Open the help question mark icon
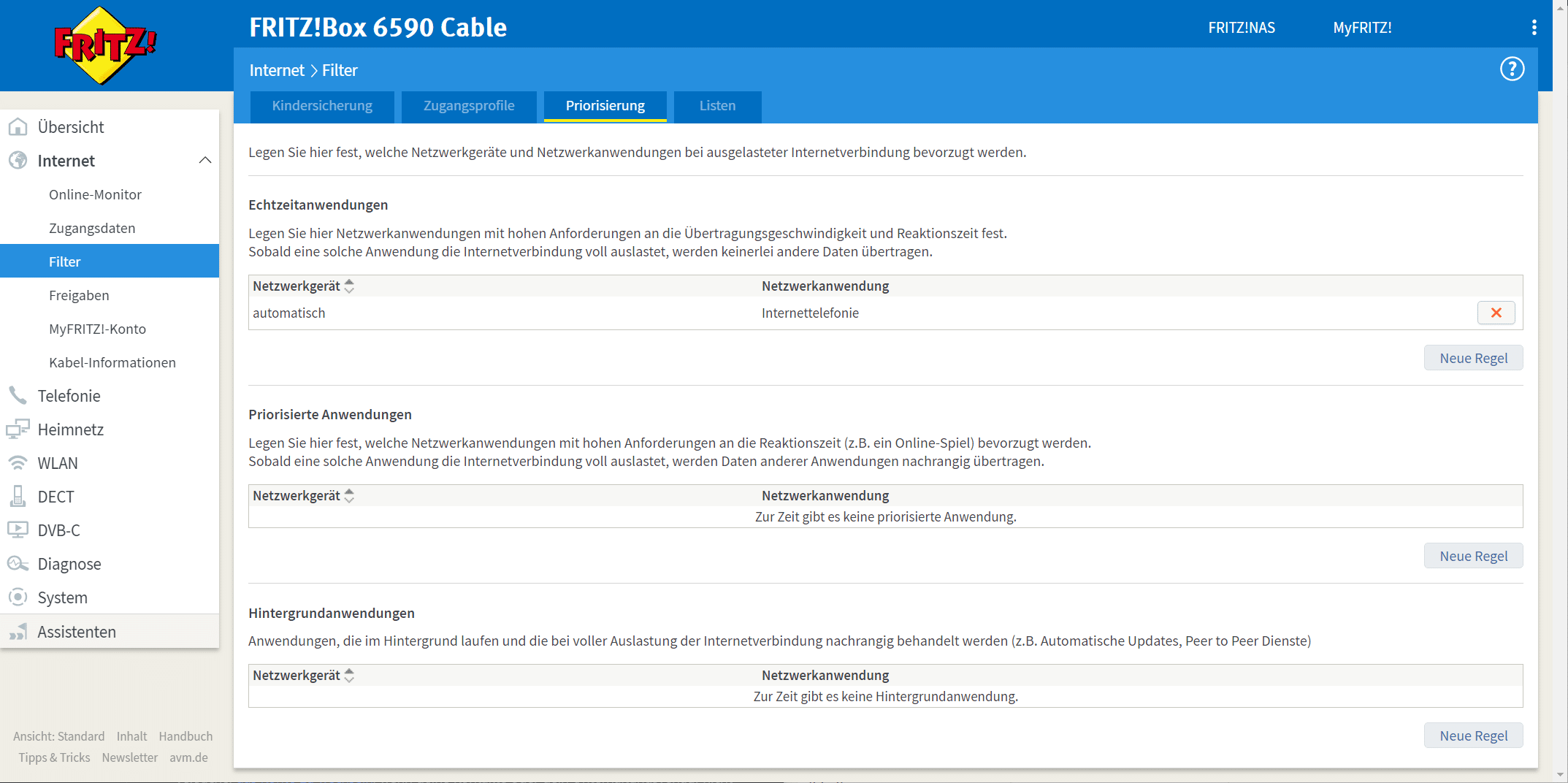This screenshot has width=1568, height=783. 1512,69
